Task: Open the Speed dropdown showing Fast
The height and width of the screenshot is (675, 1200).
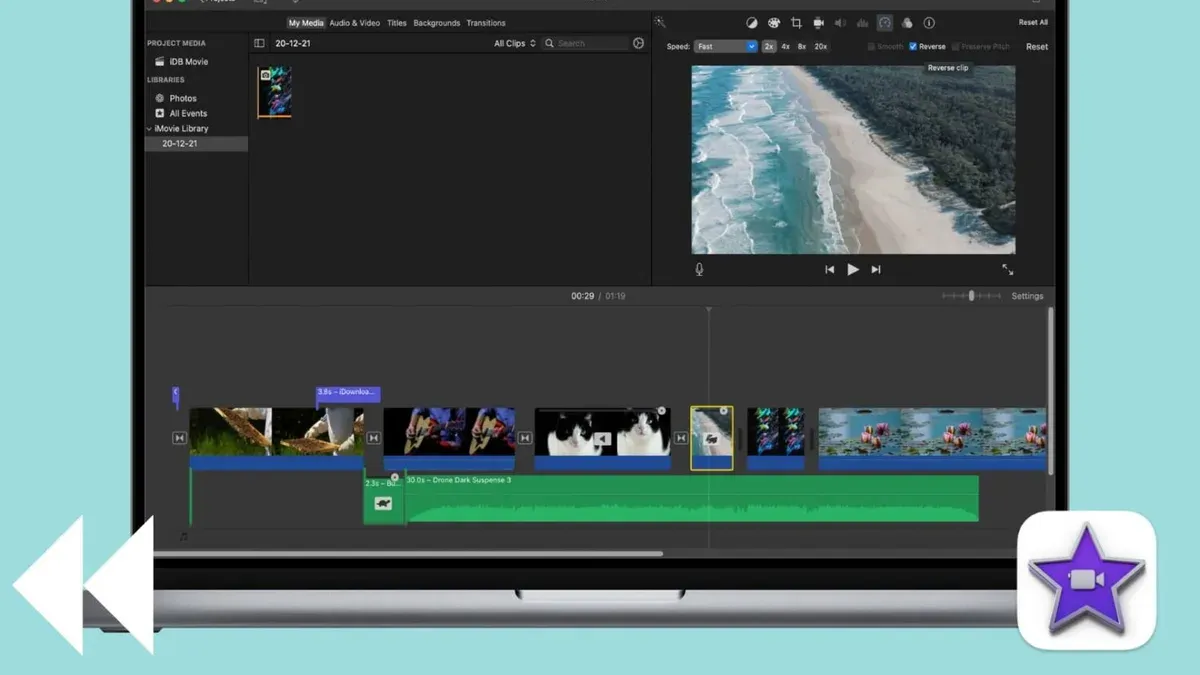Action: point(726,47)
